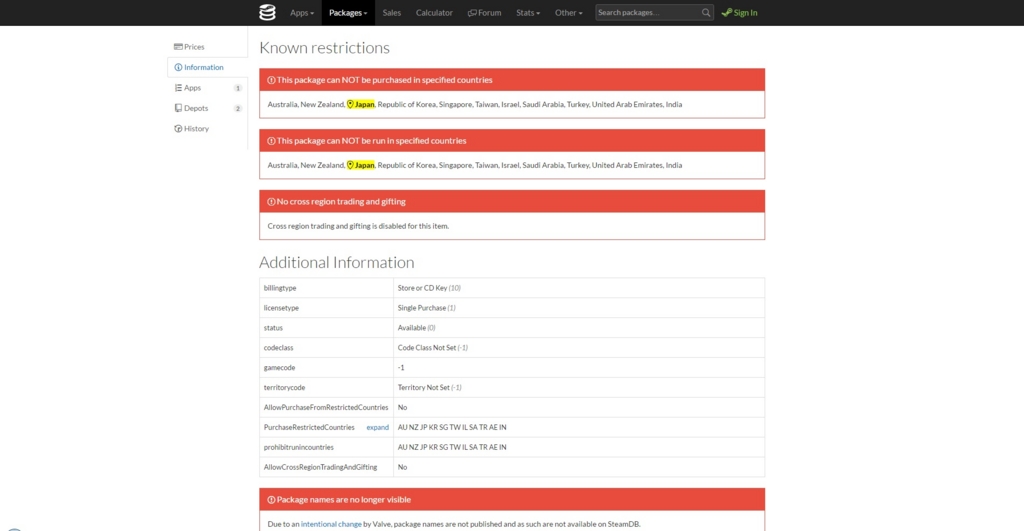
Task: Click 'No cross region trading and gifting' header
Action: click(512, 201)
